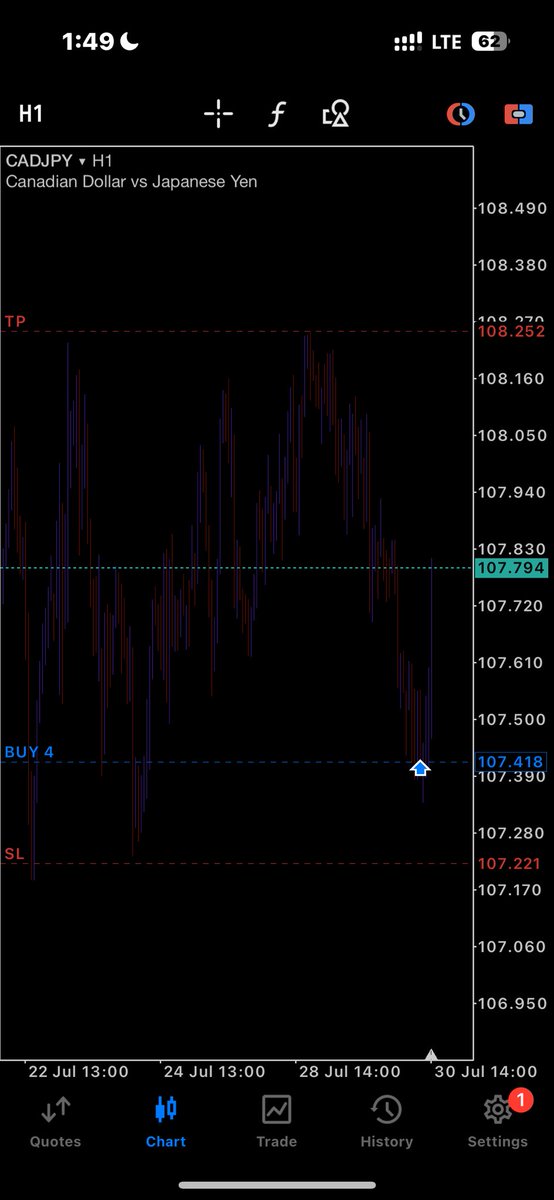This screenshot has width=554, height=1200.
Task: Tap the 30 Jul 14:00 time label
Action: (x=487, y=1071)
